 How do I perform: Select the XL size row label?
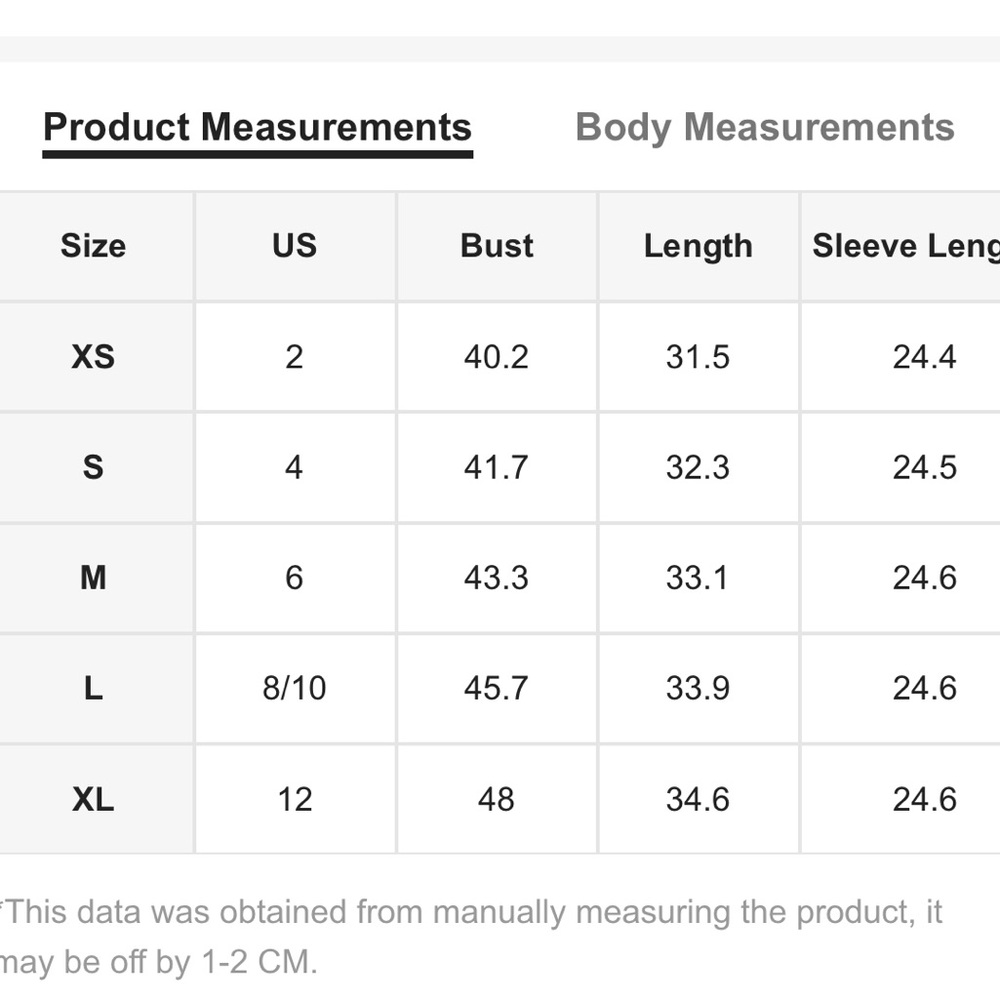93,799
